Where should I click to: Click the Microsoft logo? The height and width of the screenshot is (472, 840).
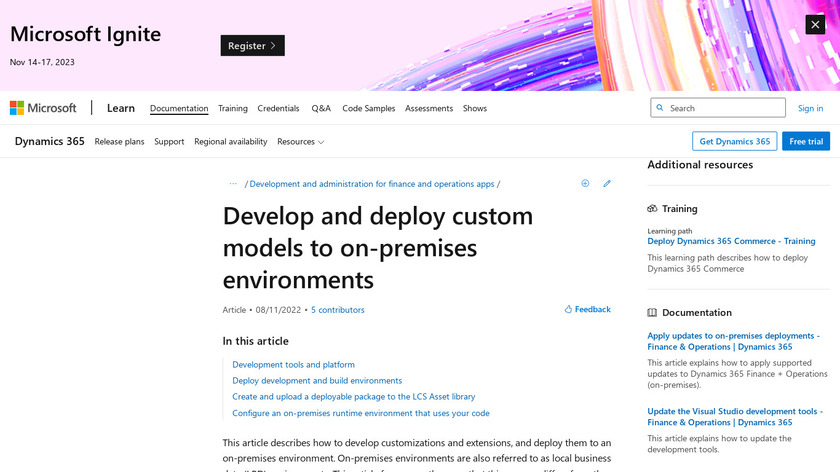pyautogui.click(x=43, y=108)
